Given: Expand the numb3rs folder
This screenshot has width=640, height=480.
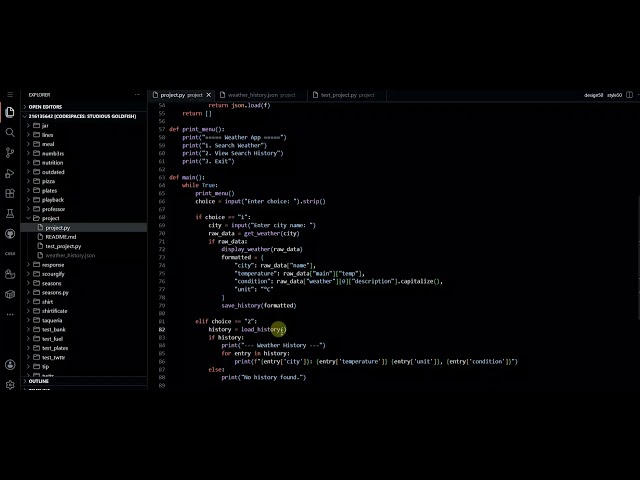Looking at the screenshot, I should click(x=84, y=153).
